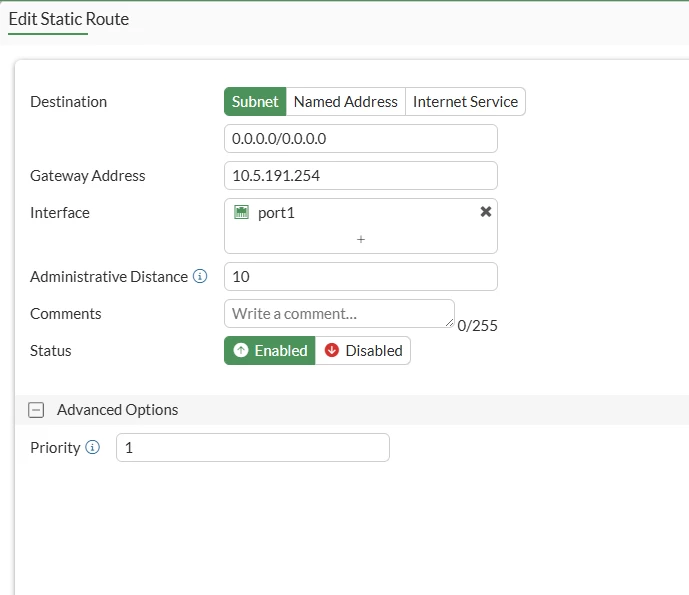
Task: Set Status to Enabled
Action: (x=269, y=351)
